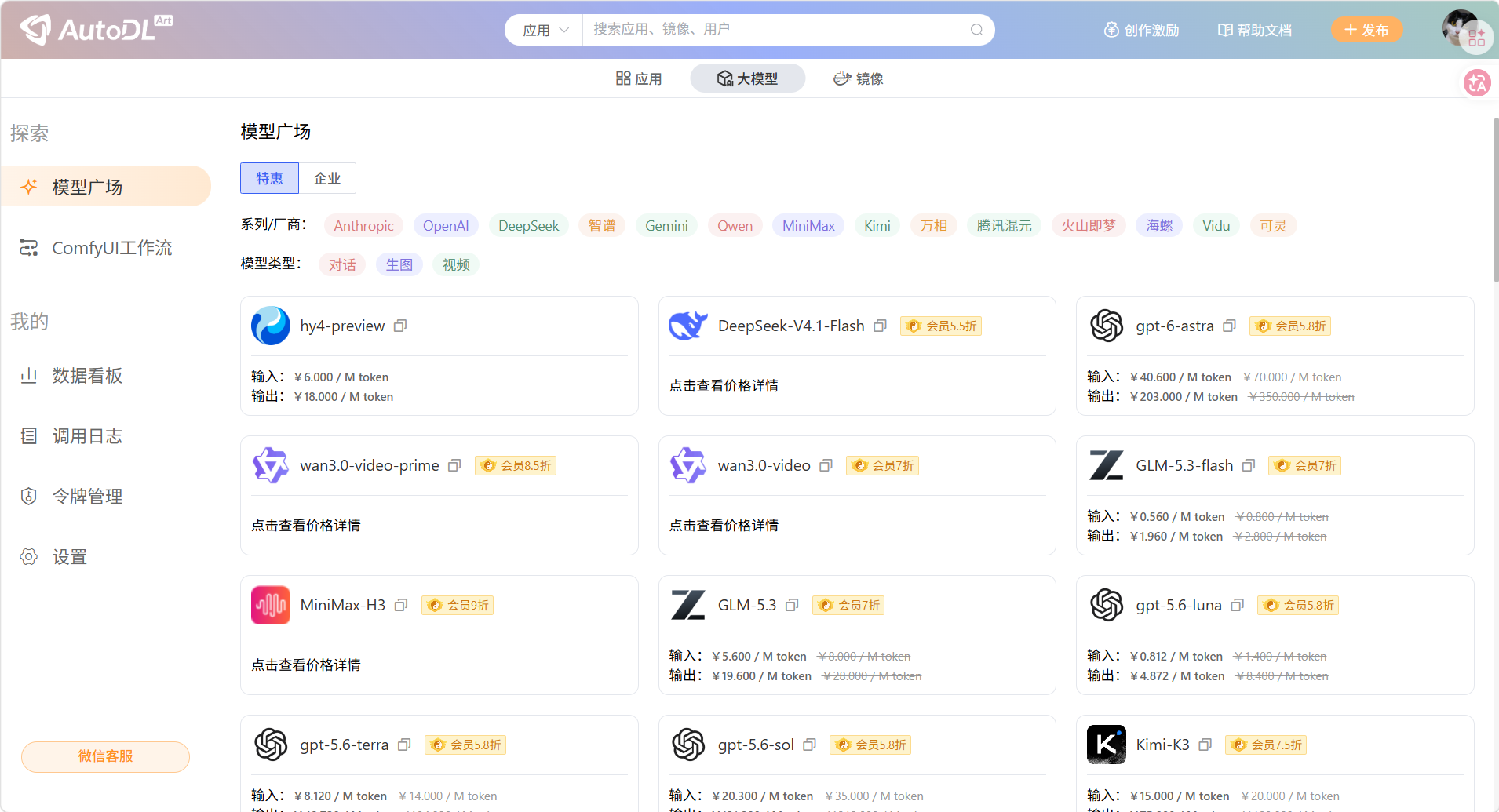Click the 会员7折 badge on GLM-5.3
This screenshot has height=812, width=1499.
pos(848,605)
